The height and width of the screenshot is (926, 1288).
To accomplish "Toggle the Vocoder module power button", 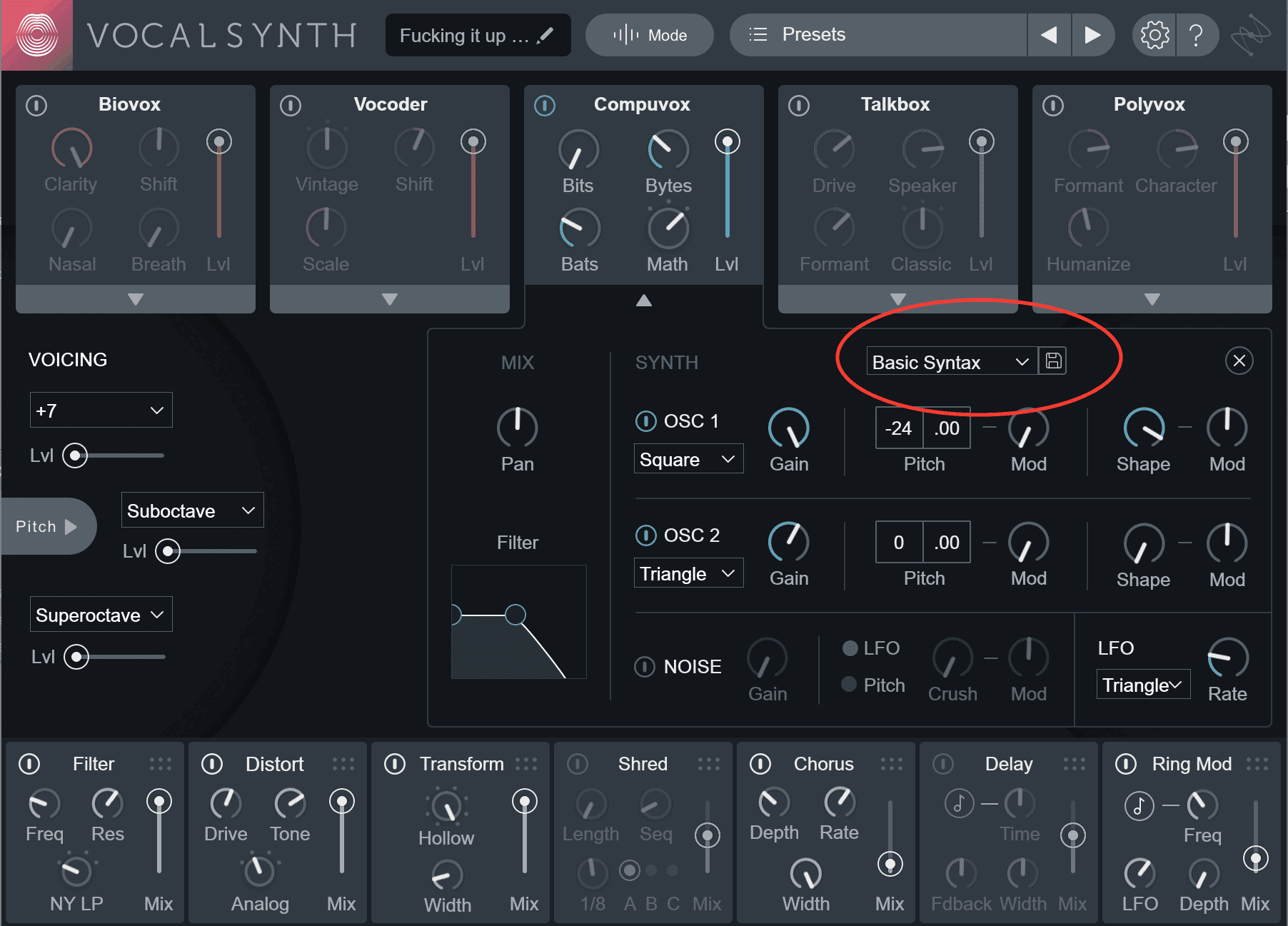I will (291, 106).
